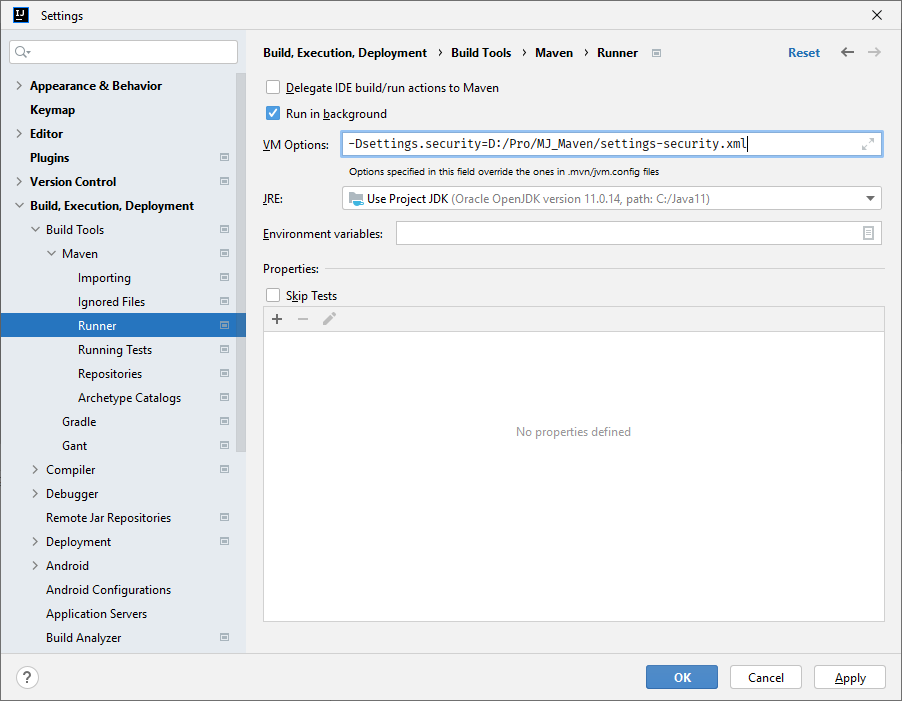Screen dimensions: 902x701
Task: Enable Delegate IDE build/run actions to Maven
Action: click(x=273, y=88)
